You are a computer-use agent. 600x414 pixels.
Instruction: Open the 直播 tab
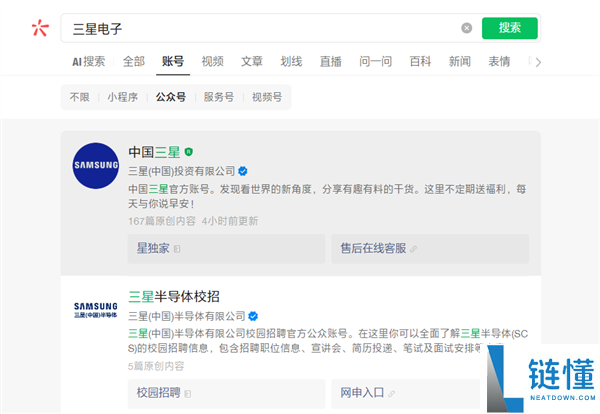click(331, 61)
